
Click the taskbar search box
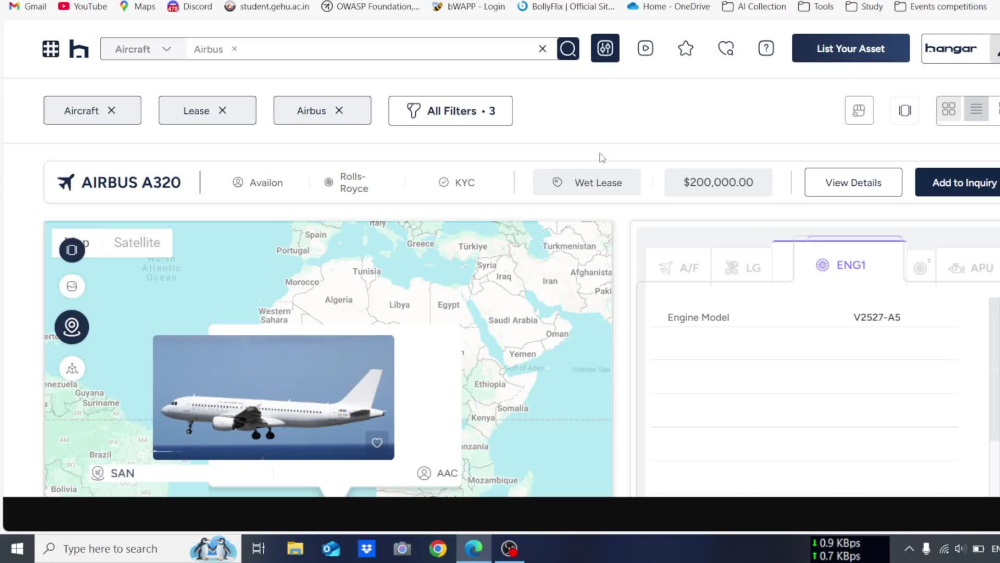(137, 548)
